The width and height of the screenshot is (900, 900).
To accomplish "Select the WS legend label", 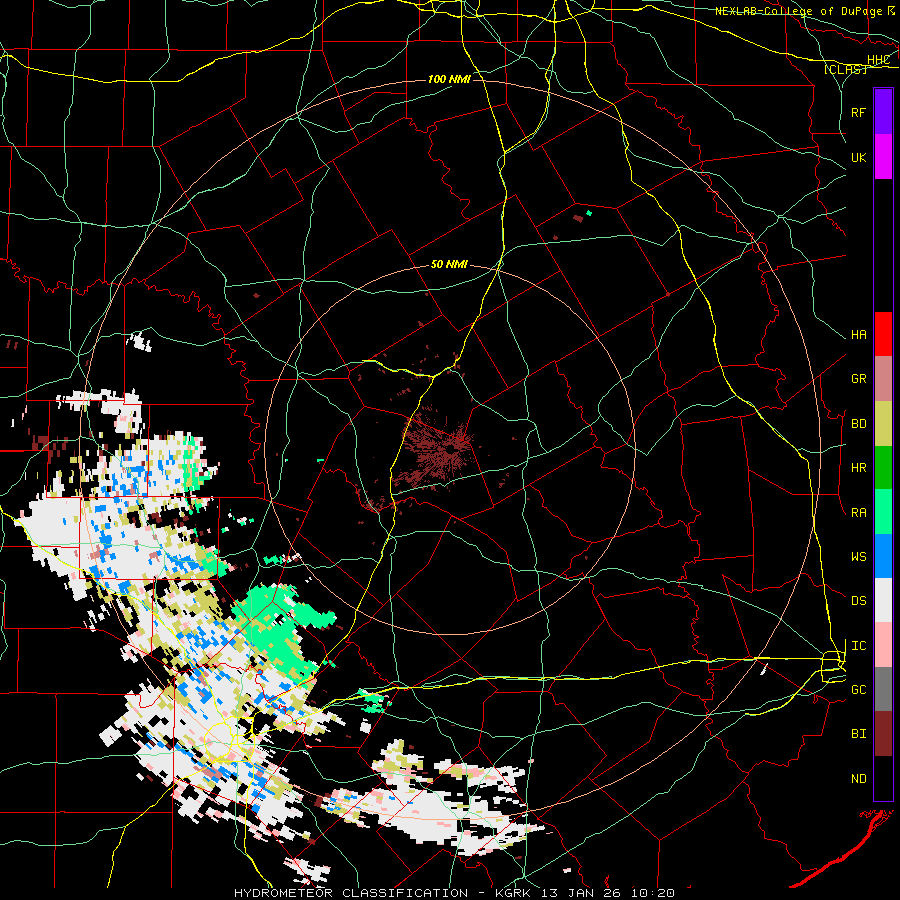I will tap(858, 557).
